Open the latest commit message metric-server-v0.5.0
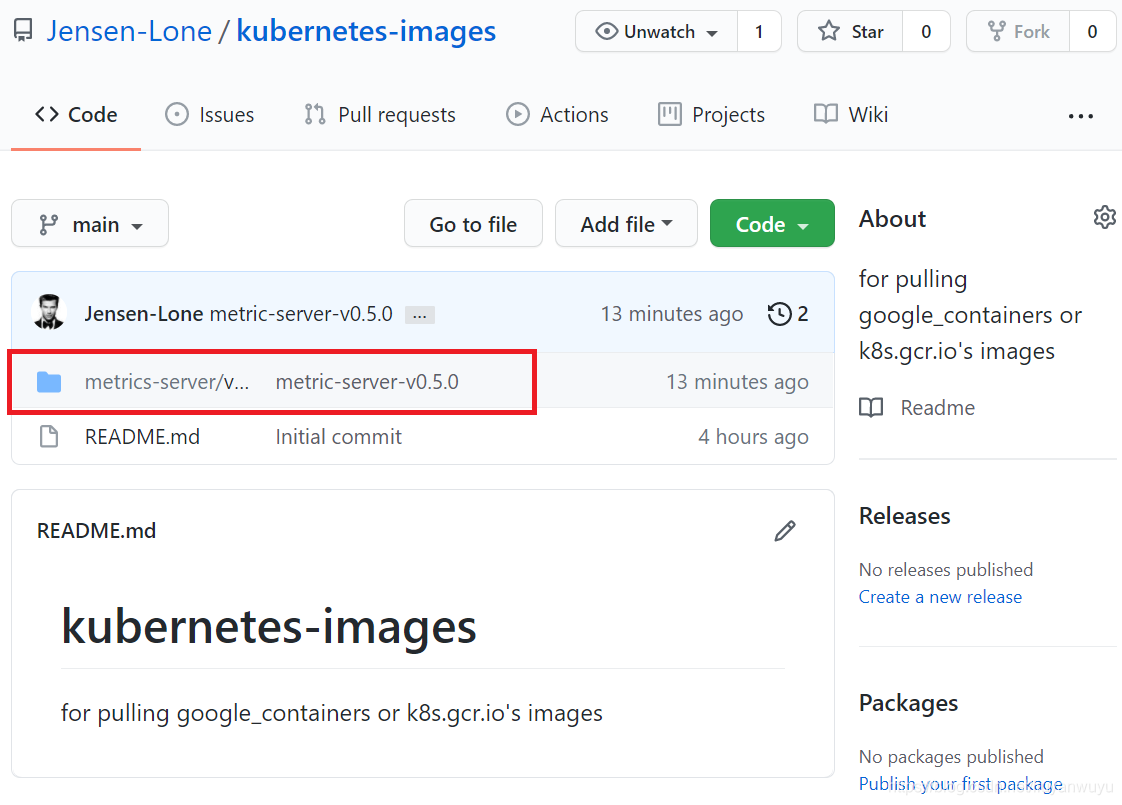 coord(301,313)
